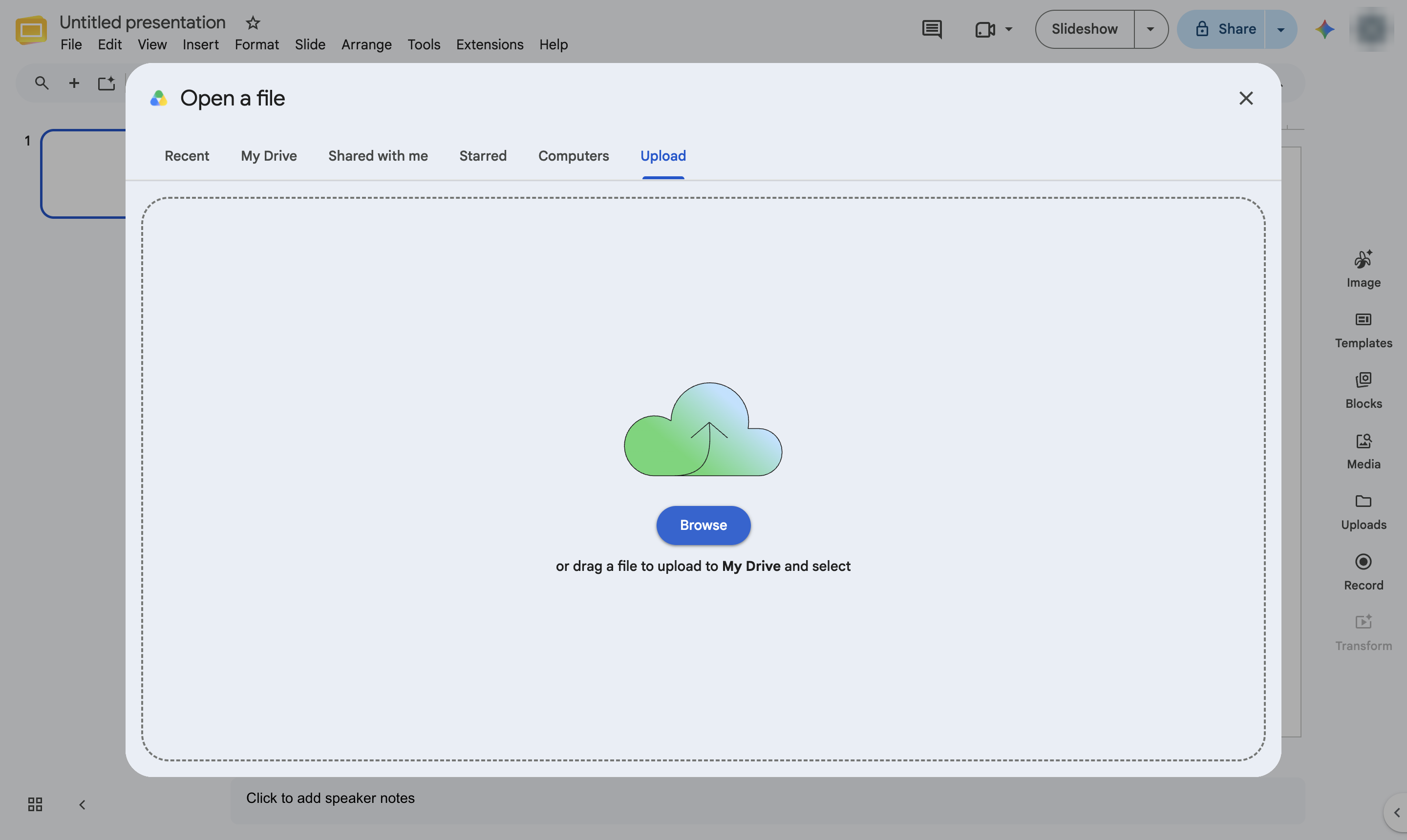The height and width of the screenshot is (840, 1407).
Task: Open the Gemini sparkle assistant
Action: pos(1324,29)
